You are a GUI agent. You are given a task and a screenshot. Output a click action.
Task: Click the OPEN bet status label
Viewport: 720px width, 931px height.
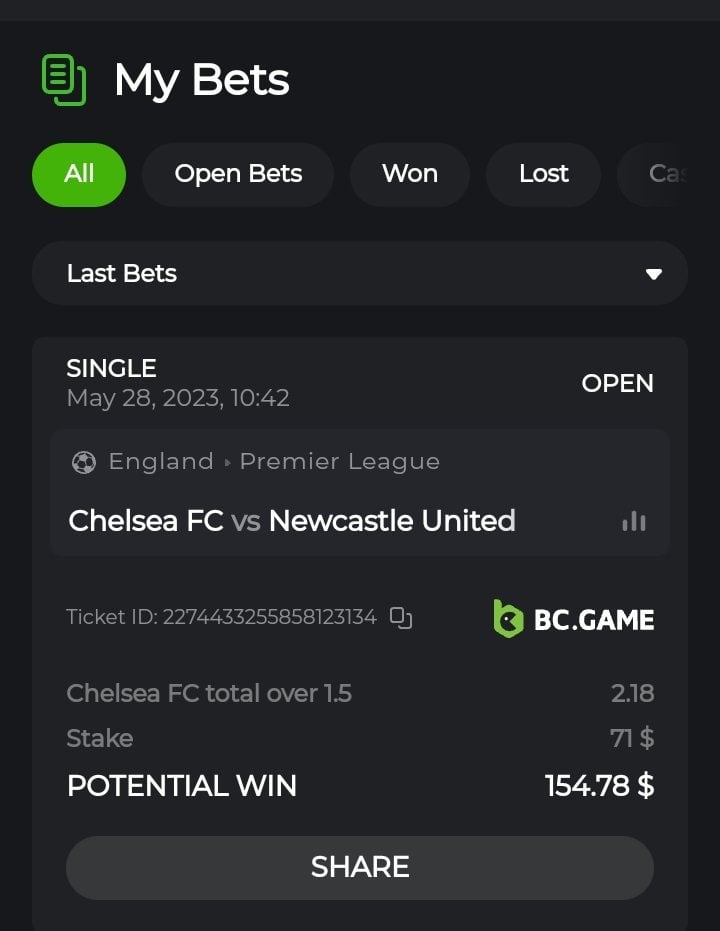click(617, 384)
